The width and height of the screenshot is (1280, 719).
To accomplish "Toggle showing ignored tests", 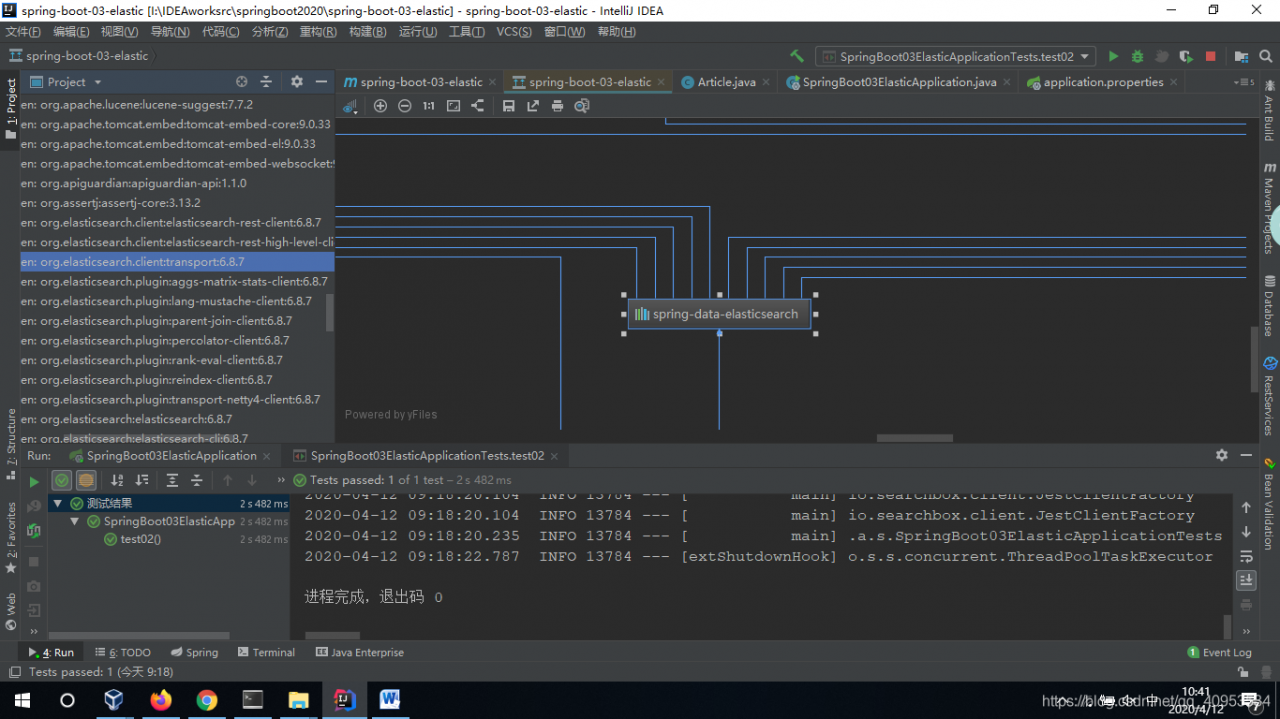I will (x=86, y=481).
